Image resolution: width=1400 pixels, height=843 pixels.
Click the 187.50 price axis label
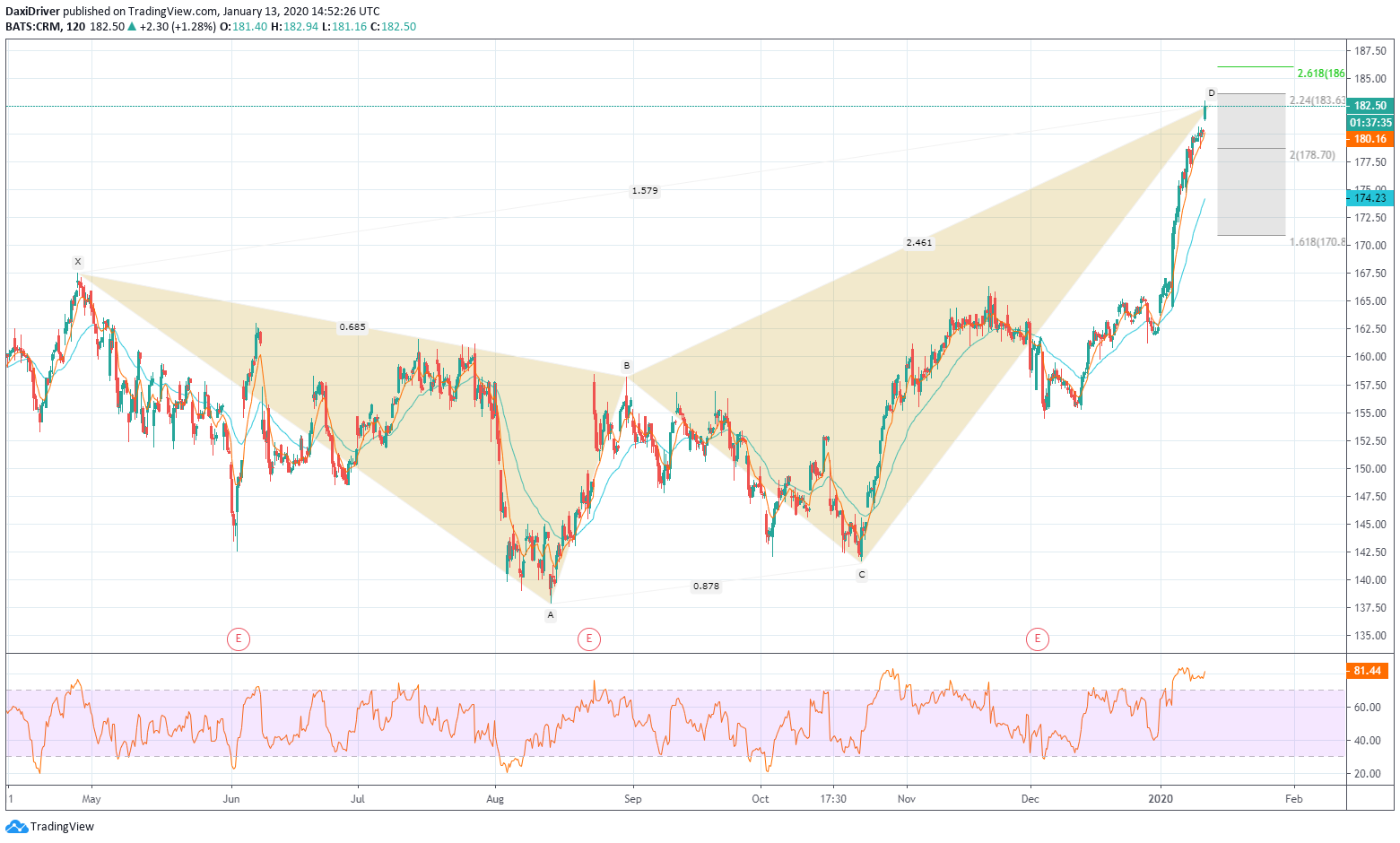(x=1370, y=51)
